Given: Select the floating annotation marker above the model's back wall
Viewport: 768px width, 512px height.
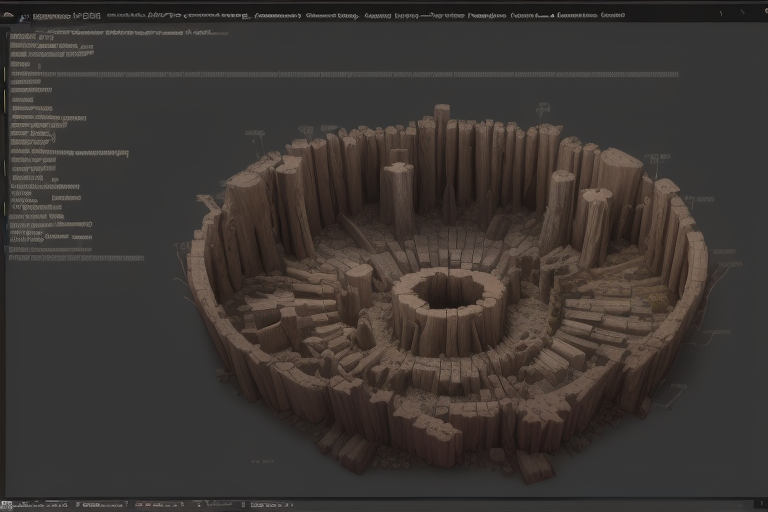Looking at the screenshot, I should pos(542,108).
